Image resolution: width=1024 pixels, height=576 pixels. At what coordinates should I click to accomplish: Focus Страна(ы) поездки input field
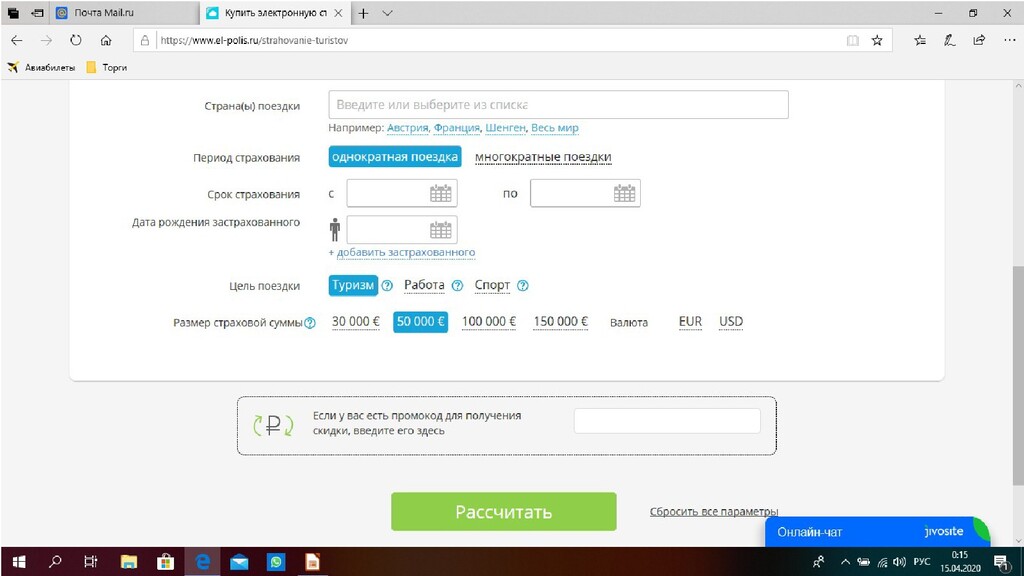tap(558, 104)
